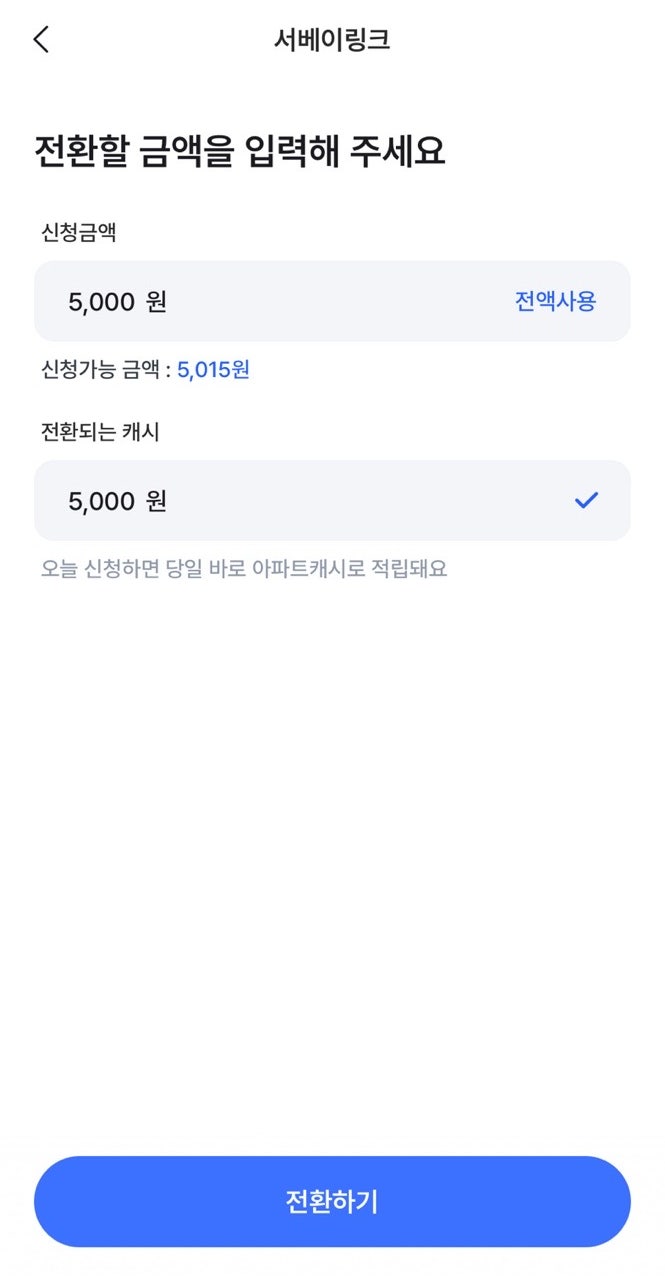Focus the 신청금액 input field

click(332, 301)
